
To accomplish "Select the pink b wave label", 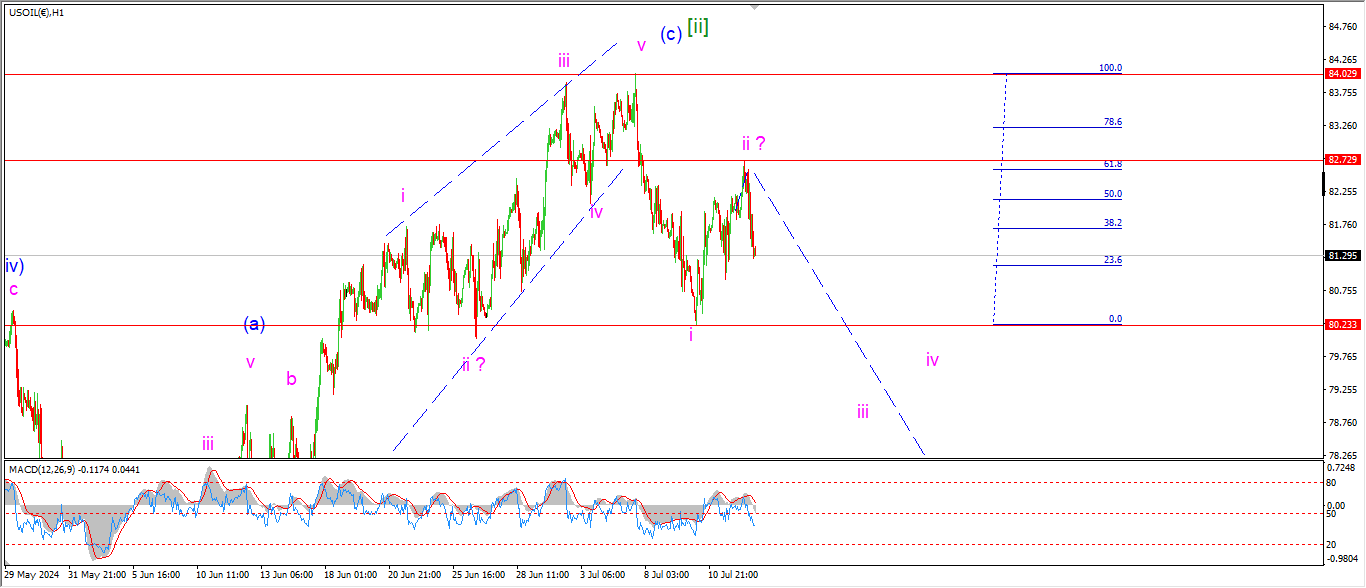I will click(x=291, y=379).
